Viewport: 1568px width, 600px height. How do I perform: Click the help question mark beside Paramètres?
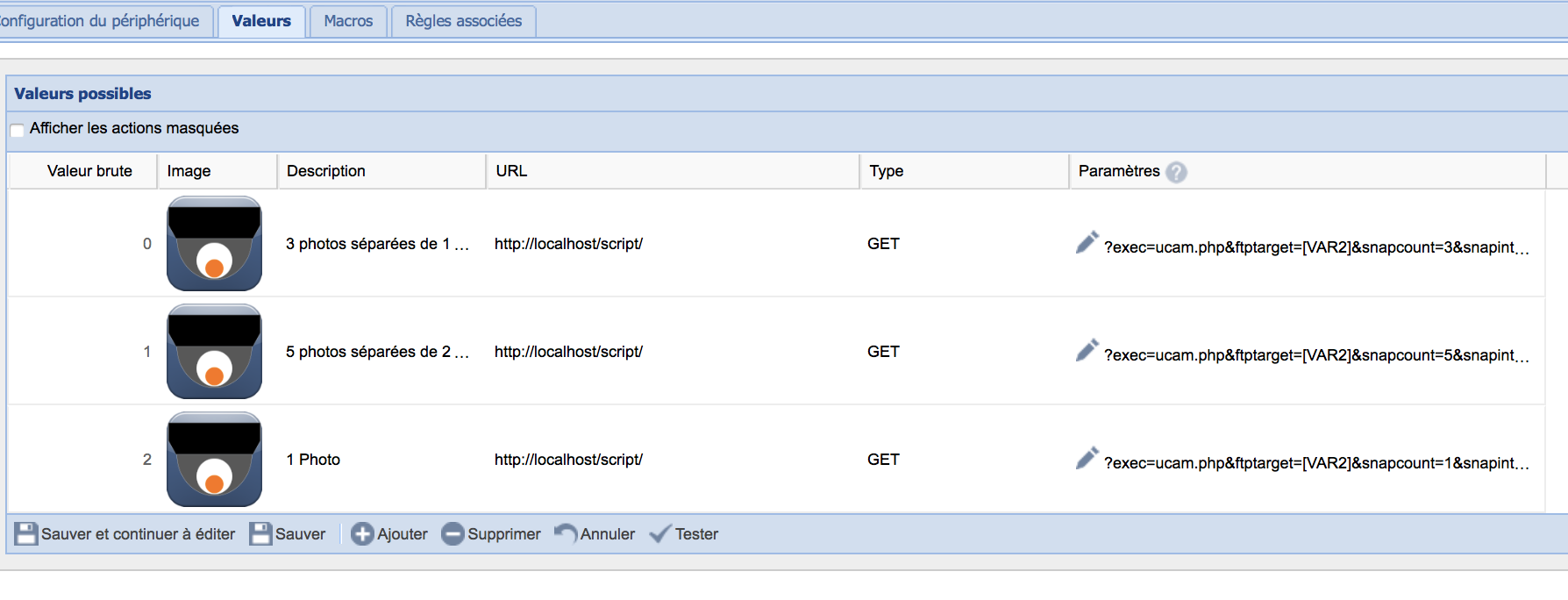click(1176, 172)
